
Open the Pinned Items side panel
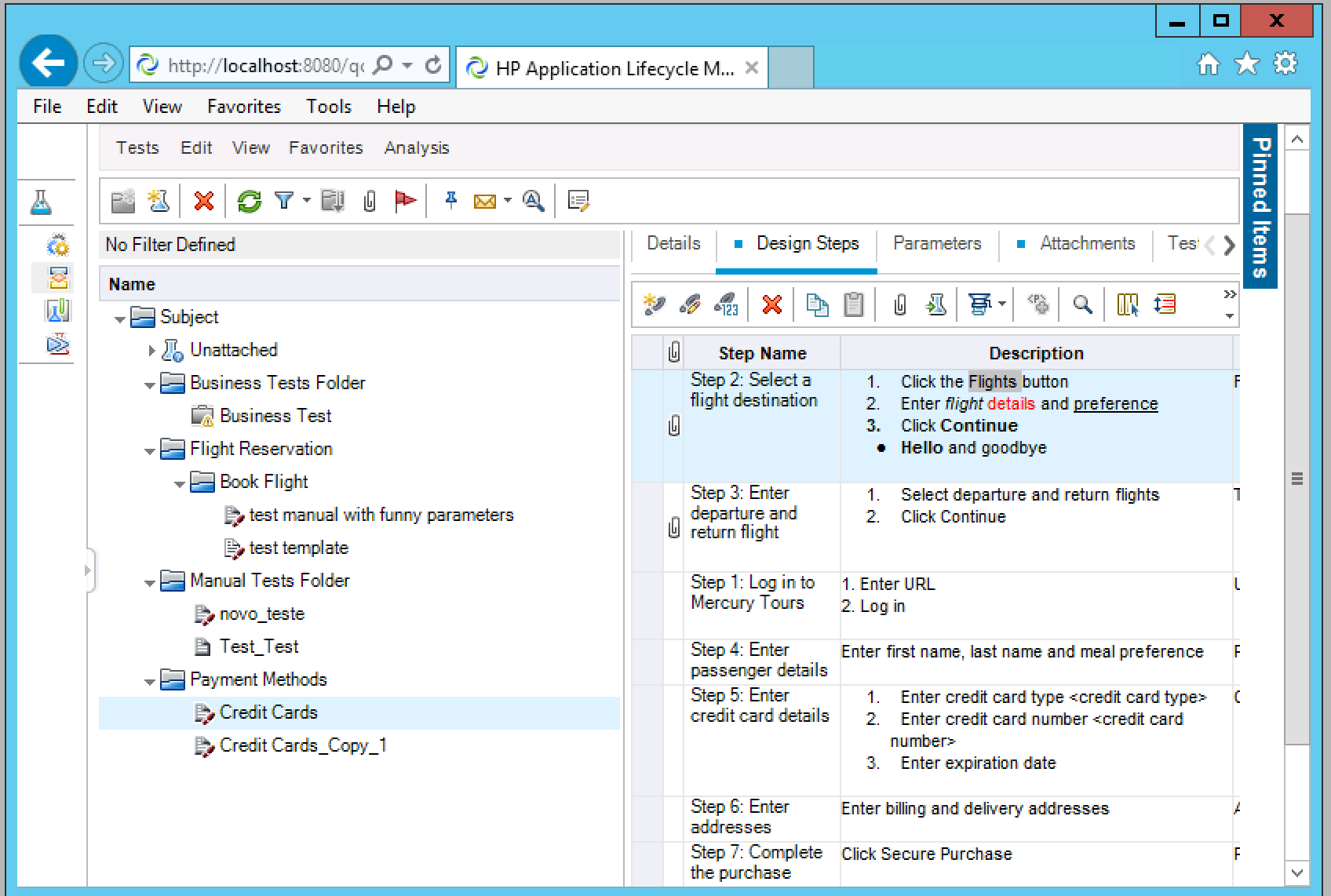click(x=1260, y=206)
